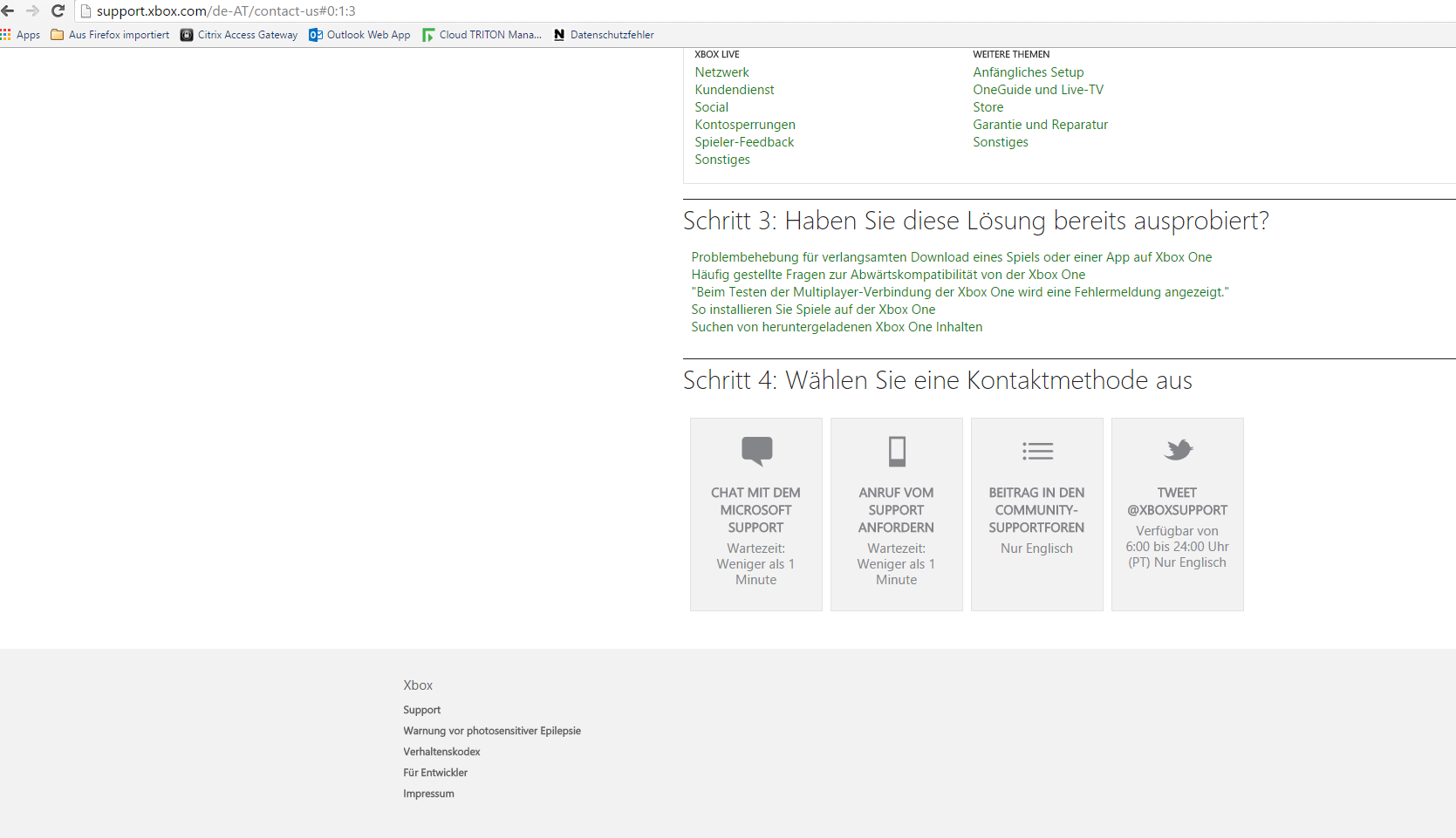
Task: Click the 'Nur Englisch' note under community forums
Action: click(1037, 548)
